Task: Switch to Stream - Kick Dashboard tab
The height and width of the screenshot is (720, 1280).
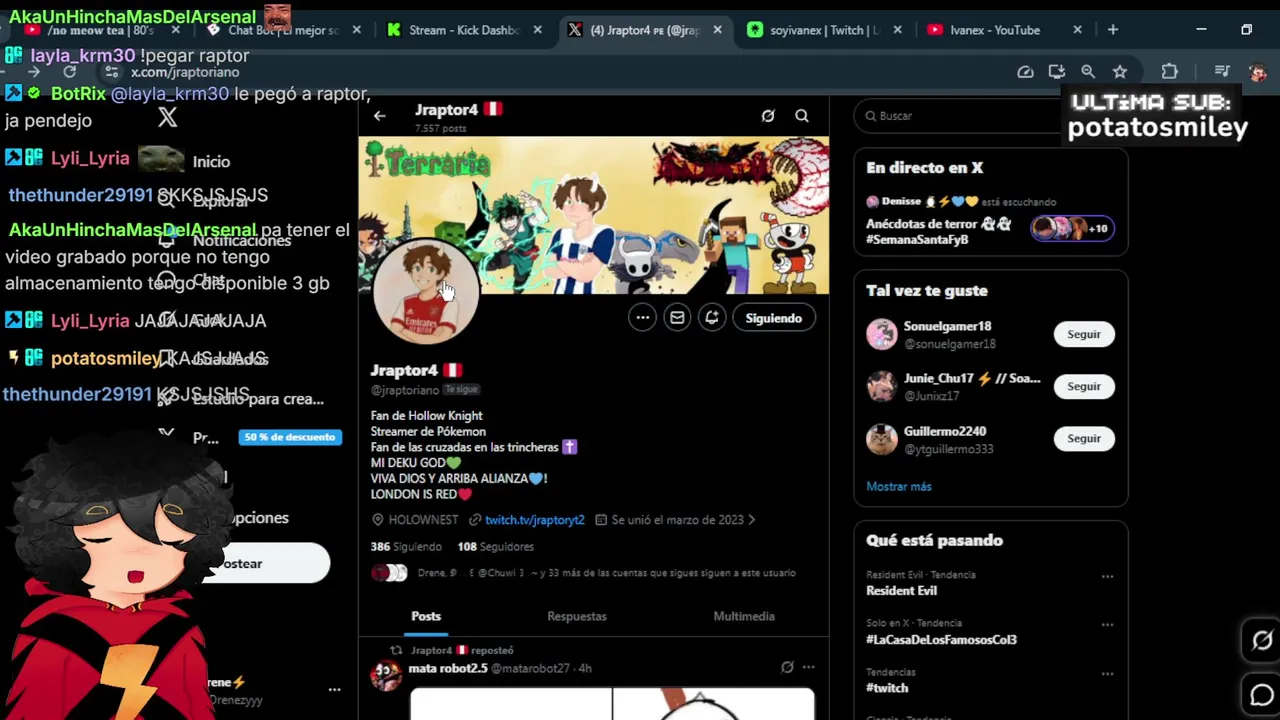Action: tap(464, 30)
